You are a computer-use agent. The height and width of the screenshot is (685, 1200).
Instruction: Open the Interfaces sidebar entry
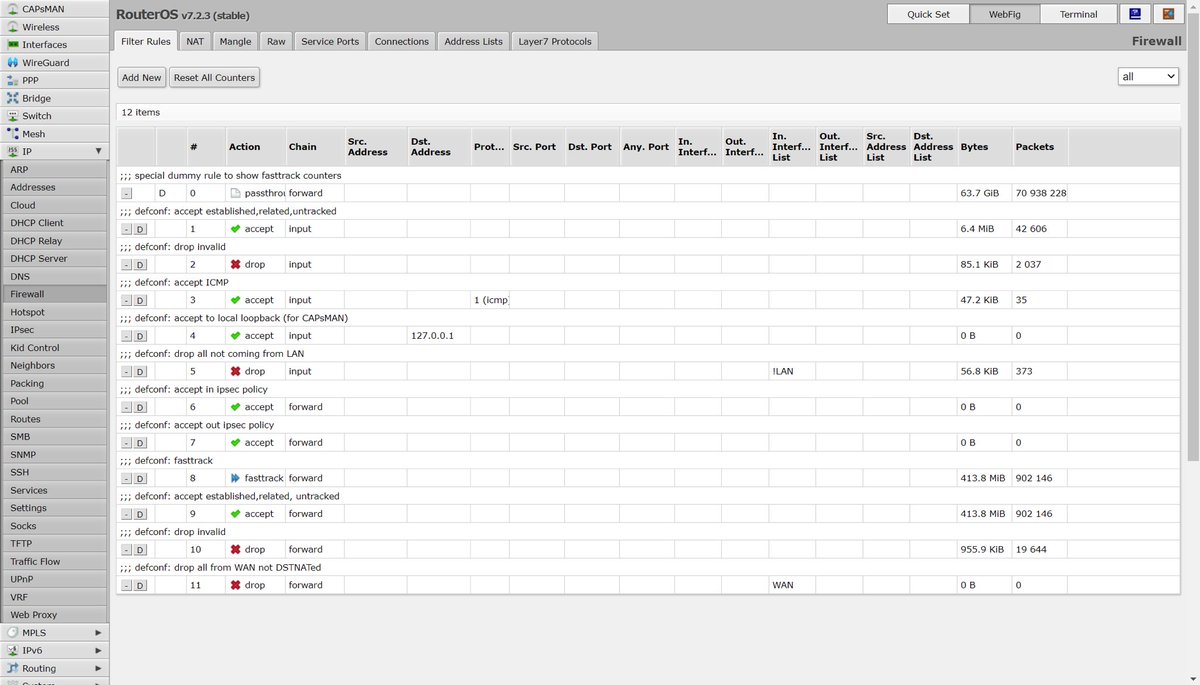pyautogui.click(x=54, y=45)
